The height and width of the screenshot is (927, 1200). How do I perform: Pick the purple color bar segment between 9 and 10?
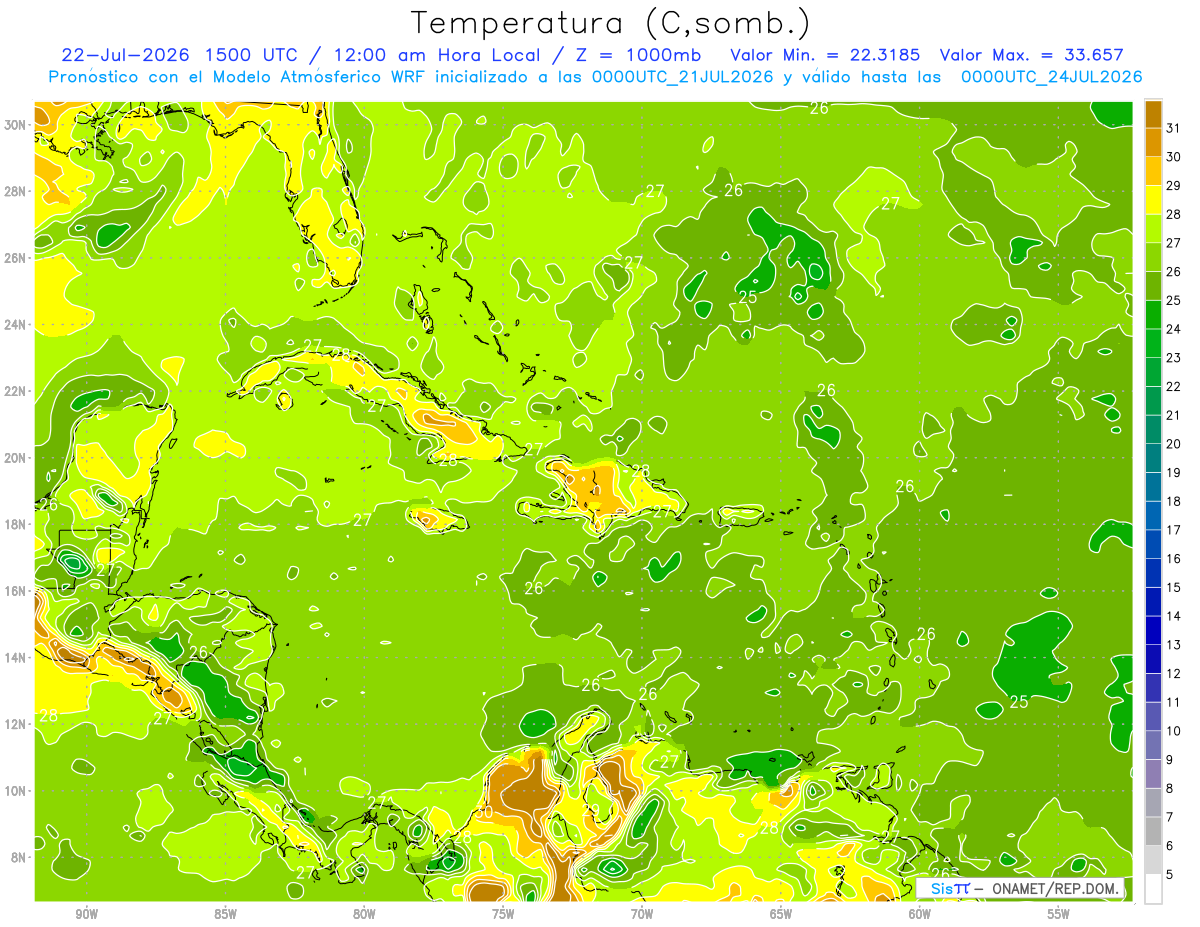point(1153,745)
